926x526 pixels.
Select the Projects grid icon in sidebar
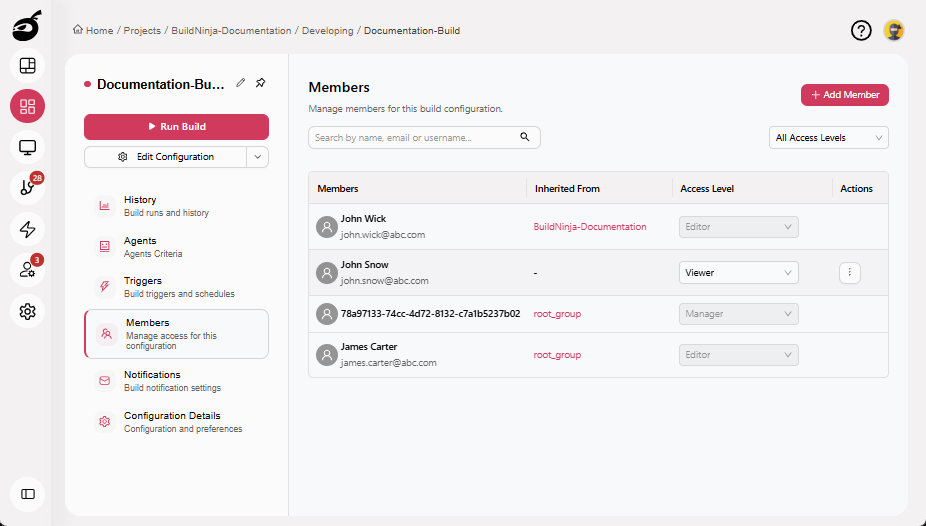[x=27, y=106]
